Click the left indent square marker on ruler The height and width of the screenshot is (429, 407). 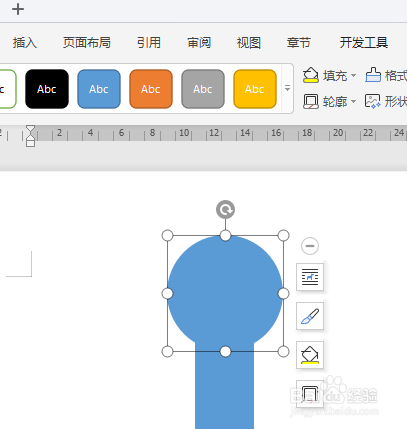30,143
